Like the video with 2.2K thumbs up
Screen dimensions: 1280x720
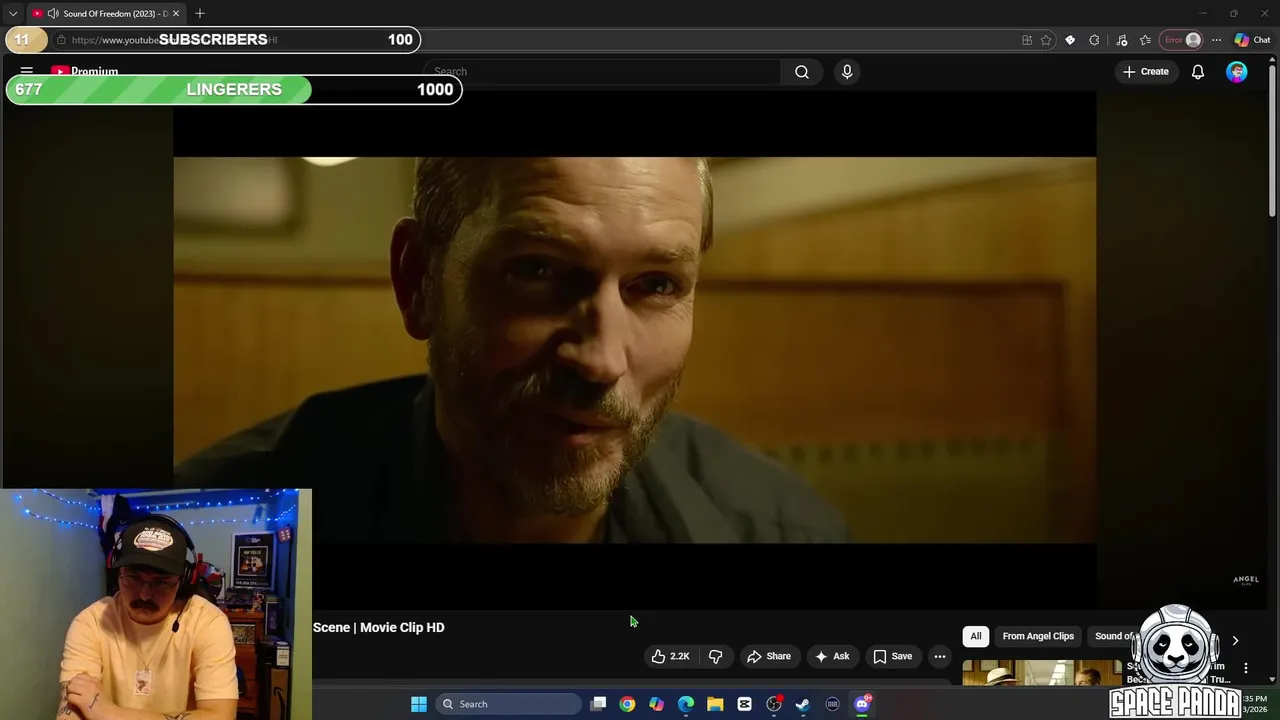pos(671,656)
